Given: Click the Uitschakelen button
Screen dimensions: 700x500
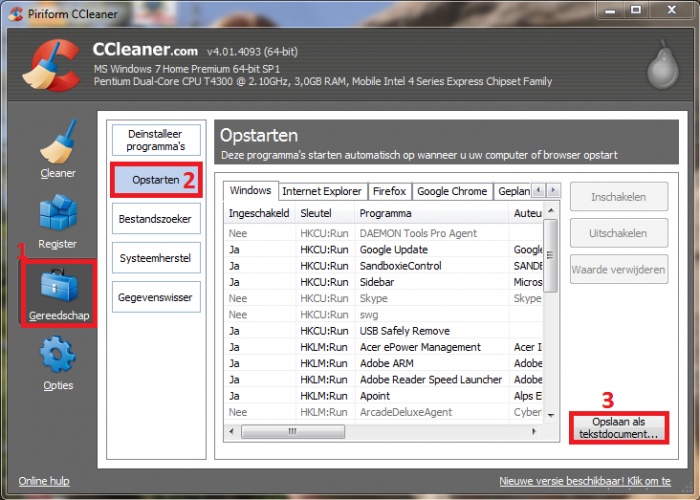Looking at the screenshot, I should point(619,233).
